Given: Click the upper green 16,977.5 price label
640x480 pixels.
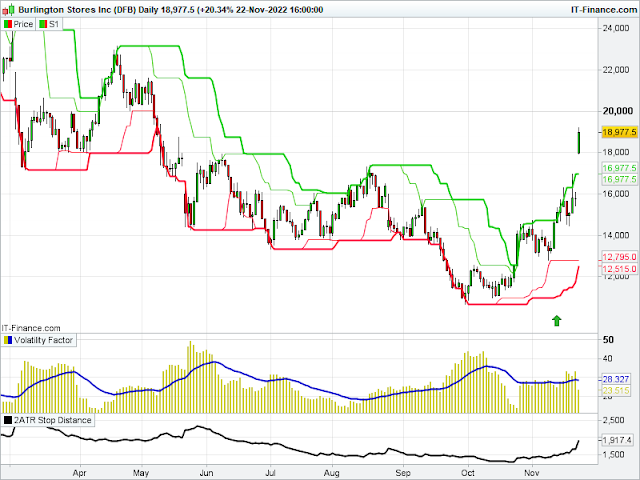Looking at the screenshot, I should tap(619, 168).
